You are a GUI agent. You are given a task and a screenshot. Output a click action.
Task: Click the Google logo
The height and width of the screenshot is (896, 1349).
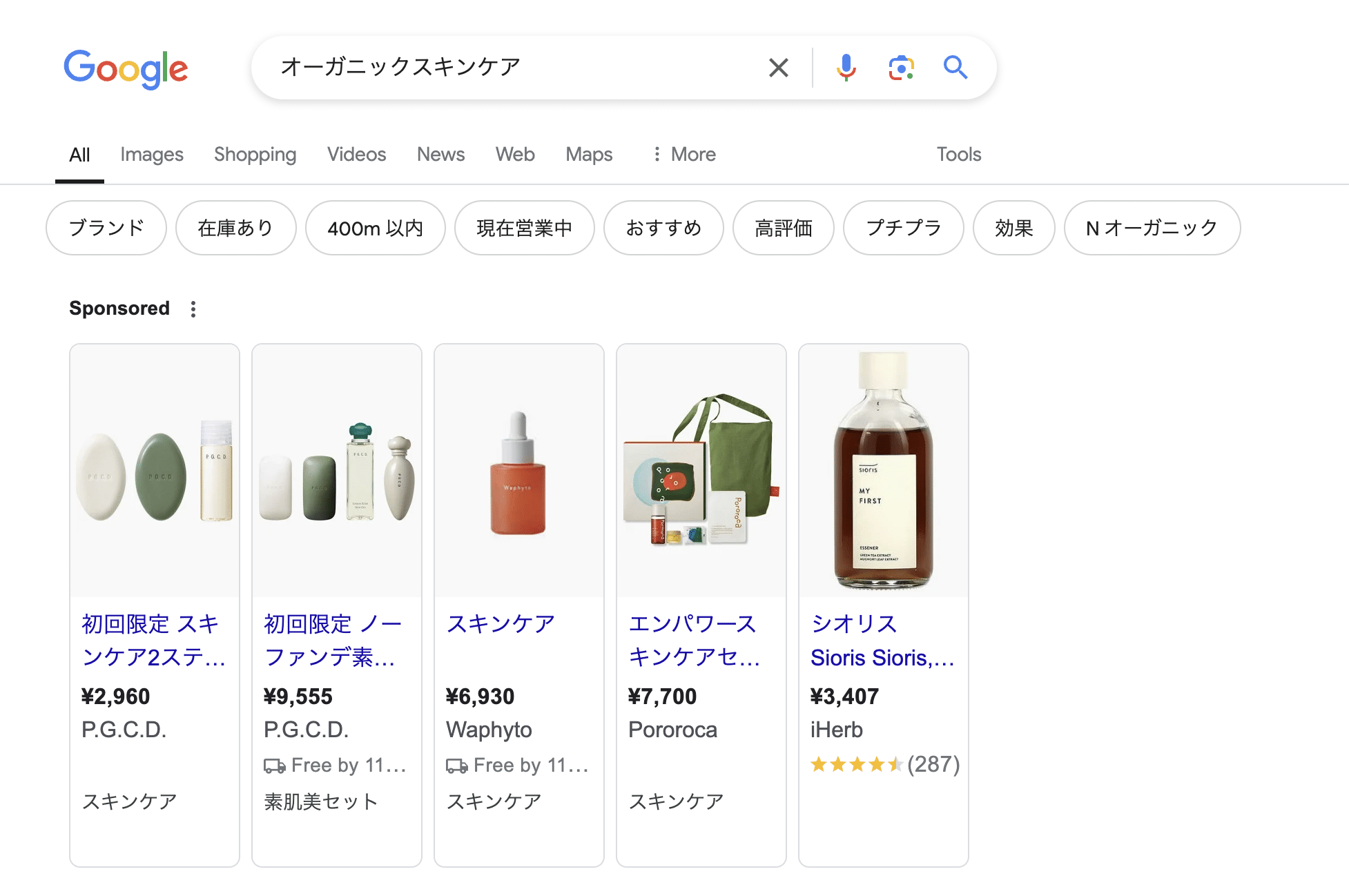pos(126,67)
